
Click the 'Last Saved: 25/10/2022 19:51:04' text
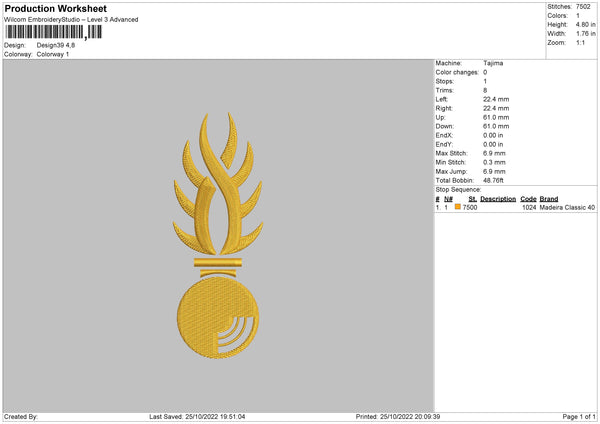click(197, 416)
